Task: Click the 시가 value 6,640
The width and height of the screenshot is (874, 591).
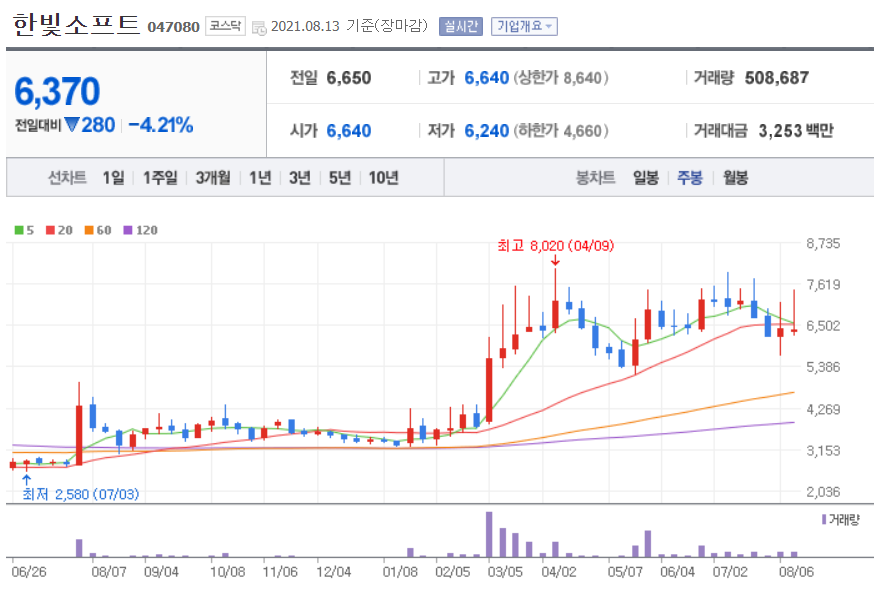Action: point(349,131)
